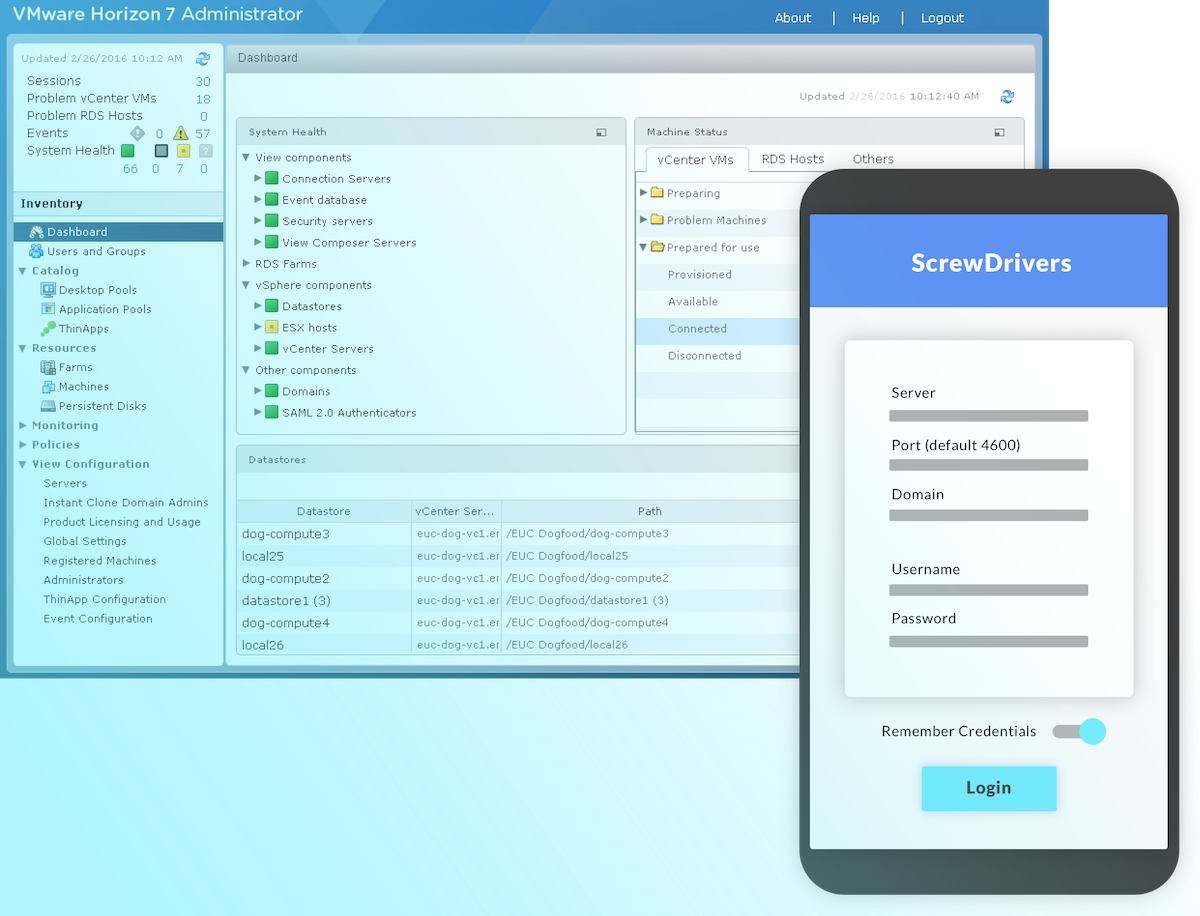Open the Help link in the header
1200x916 pixels.
click(866, 18)
